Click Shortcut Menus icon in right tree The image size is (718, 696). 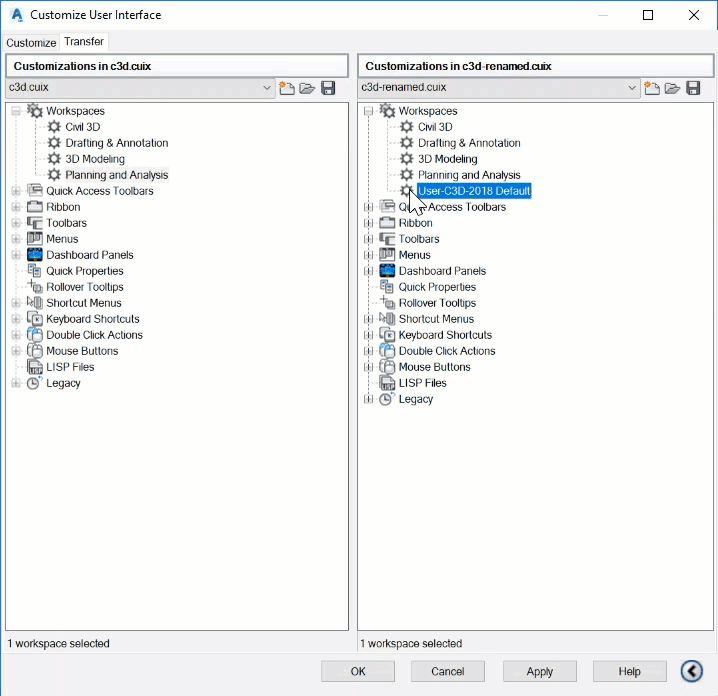(387, 319)
